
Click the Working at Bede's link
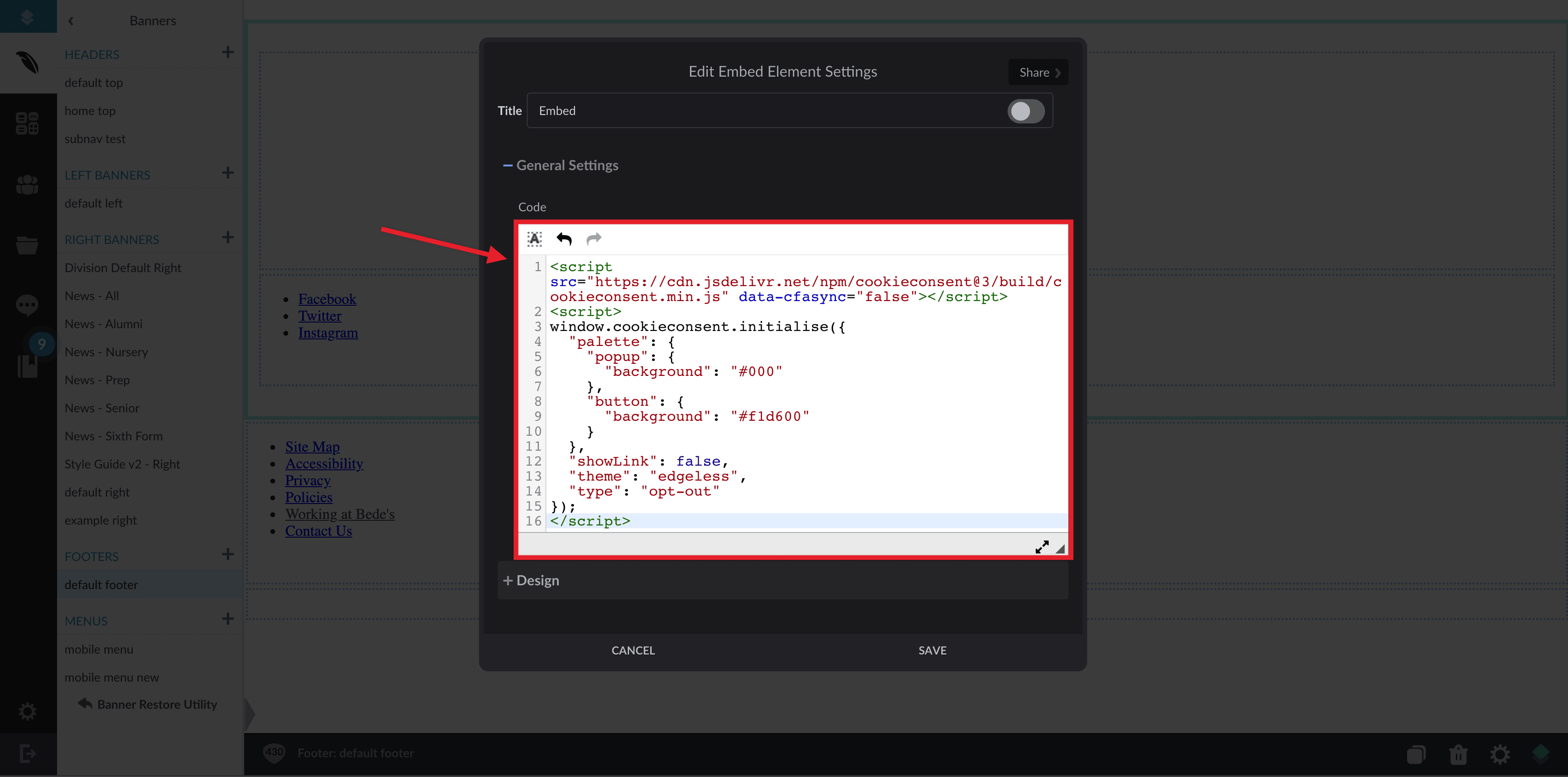click(340, 514)
